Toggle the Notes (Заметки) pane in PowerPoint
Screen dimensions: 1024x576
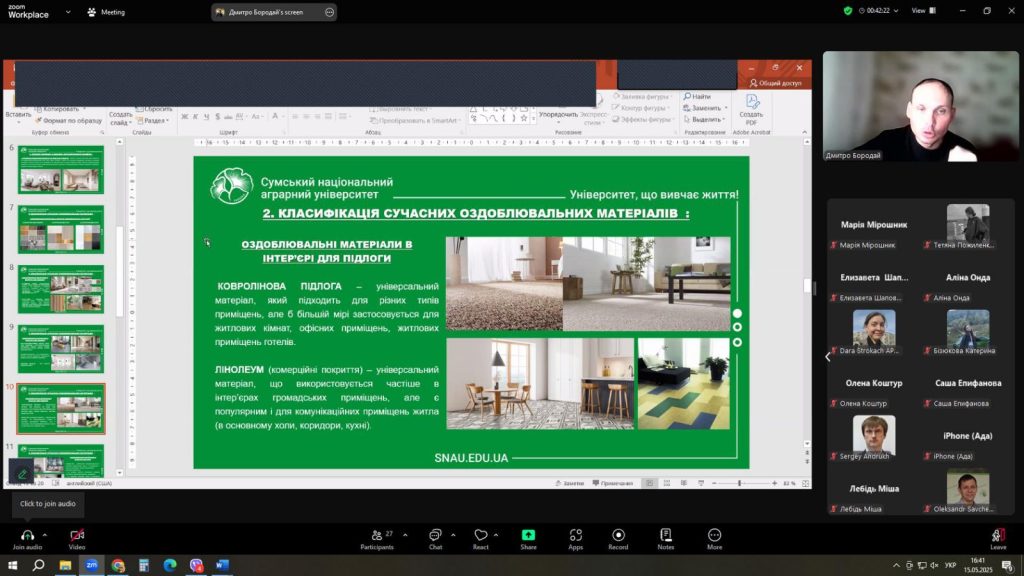[569, 483]
